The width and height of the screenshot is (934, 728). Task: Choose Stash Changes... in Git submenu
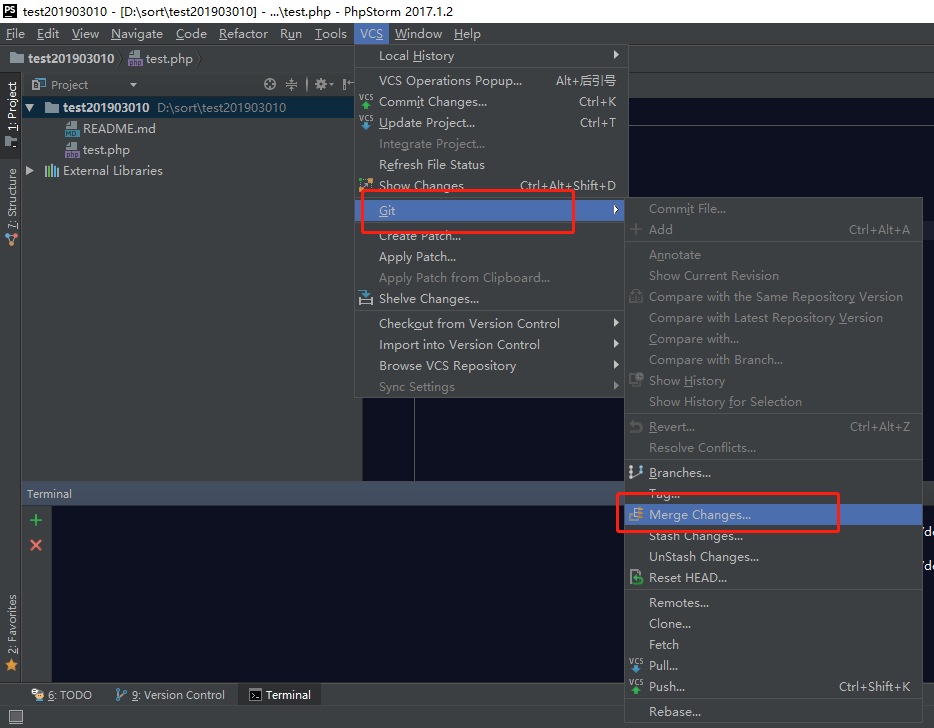click(773, 536)
